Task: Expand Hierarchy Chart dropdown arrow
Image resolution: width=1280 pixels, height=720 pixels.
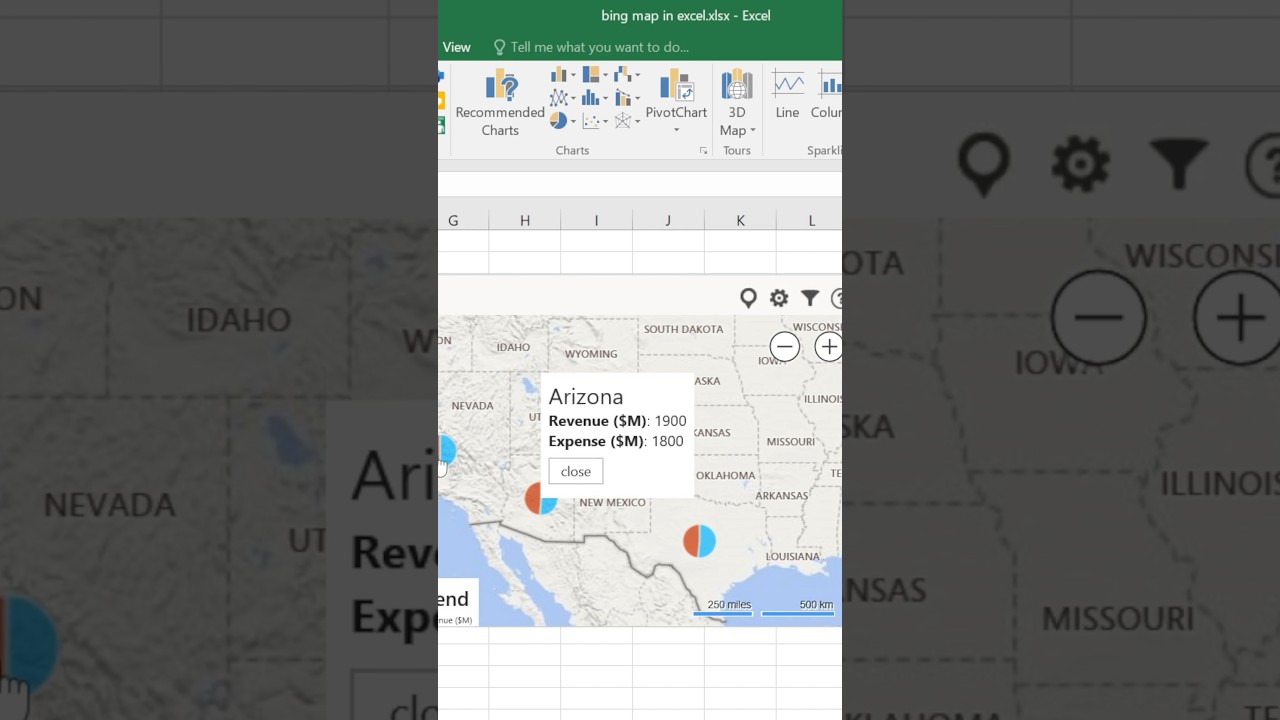Action: point(604,76)
